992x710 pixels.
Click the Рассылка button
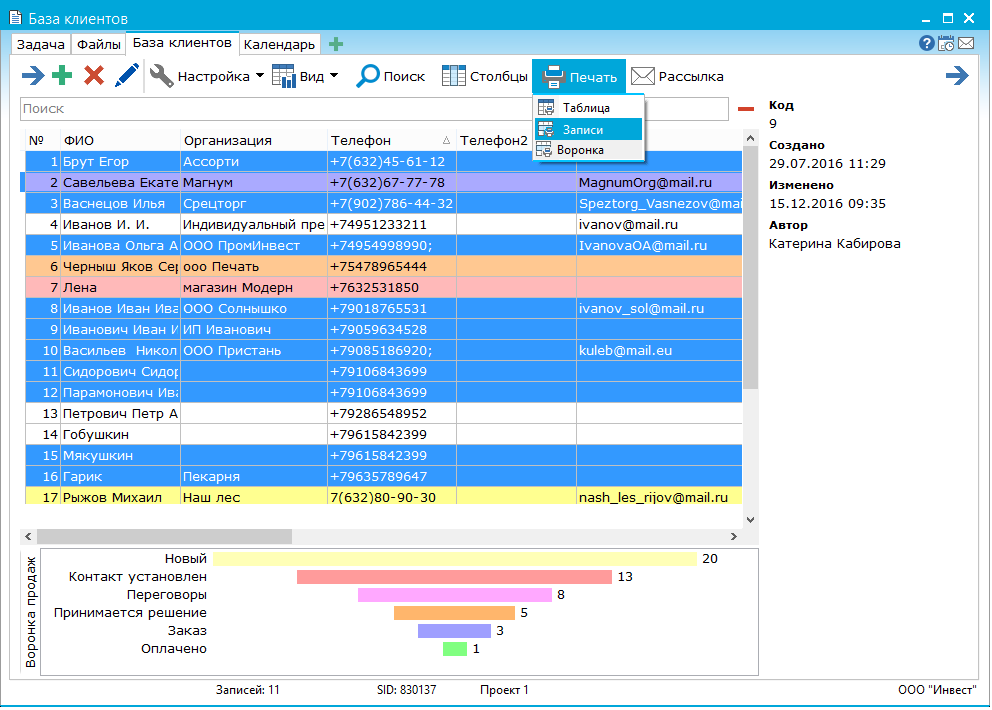[677, 76]
